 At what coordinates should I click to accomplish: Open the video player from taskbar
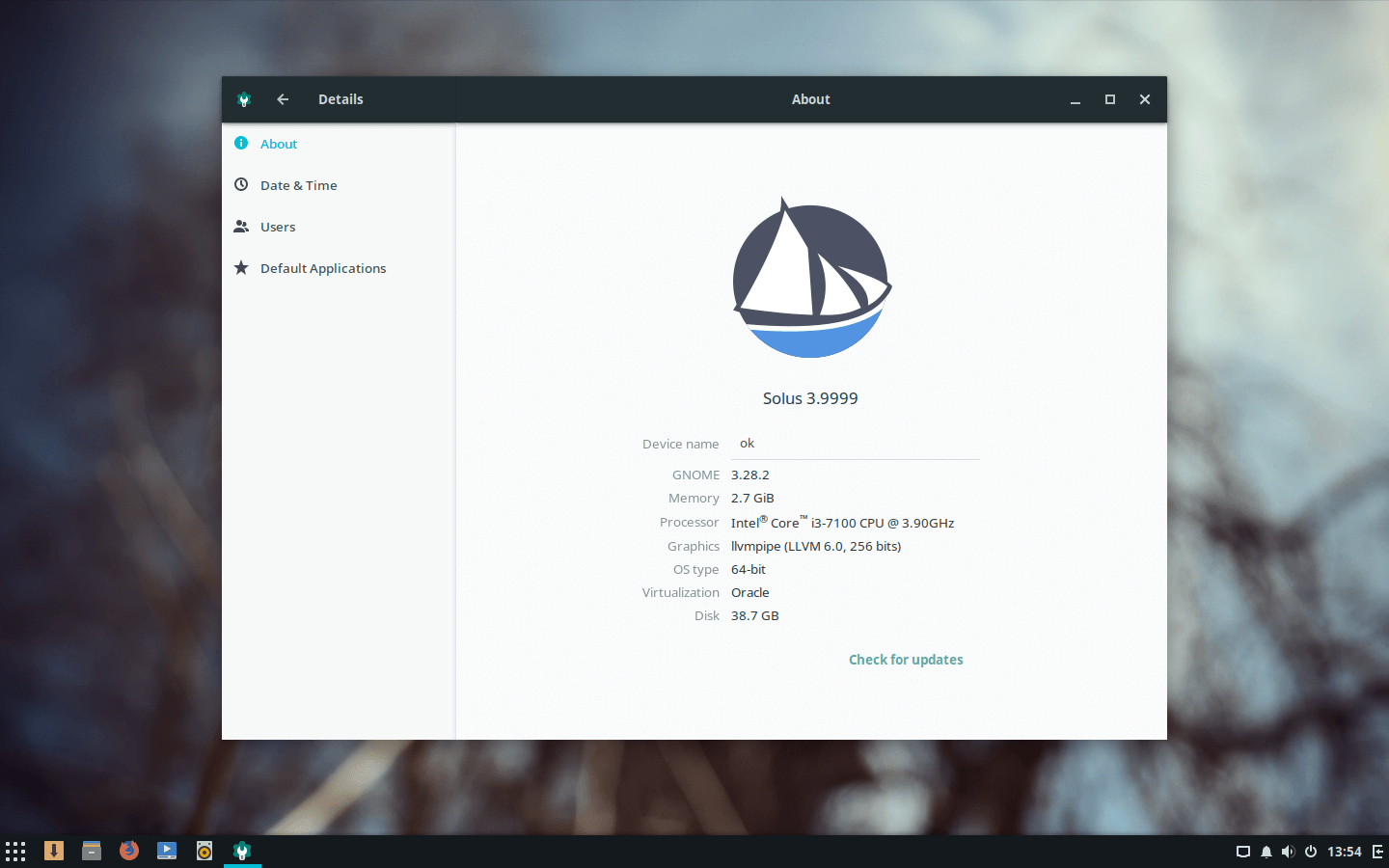167,851
